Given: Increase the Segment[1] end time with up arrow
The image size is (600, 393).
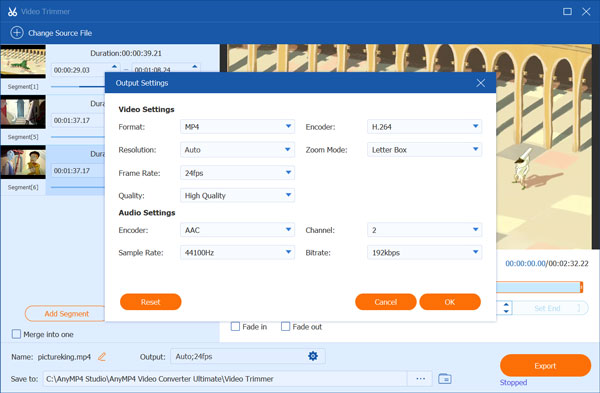Looking at the screenshot, I should click(195, 67).
